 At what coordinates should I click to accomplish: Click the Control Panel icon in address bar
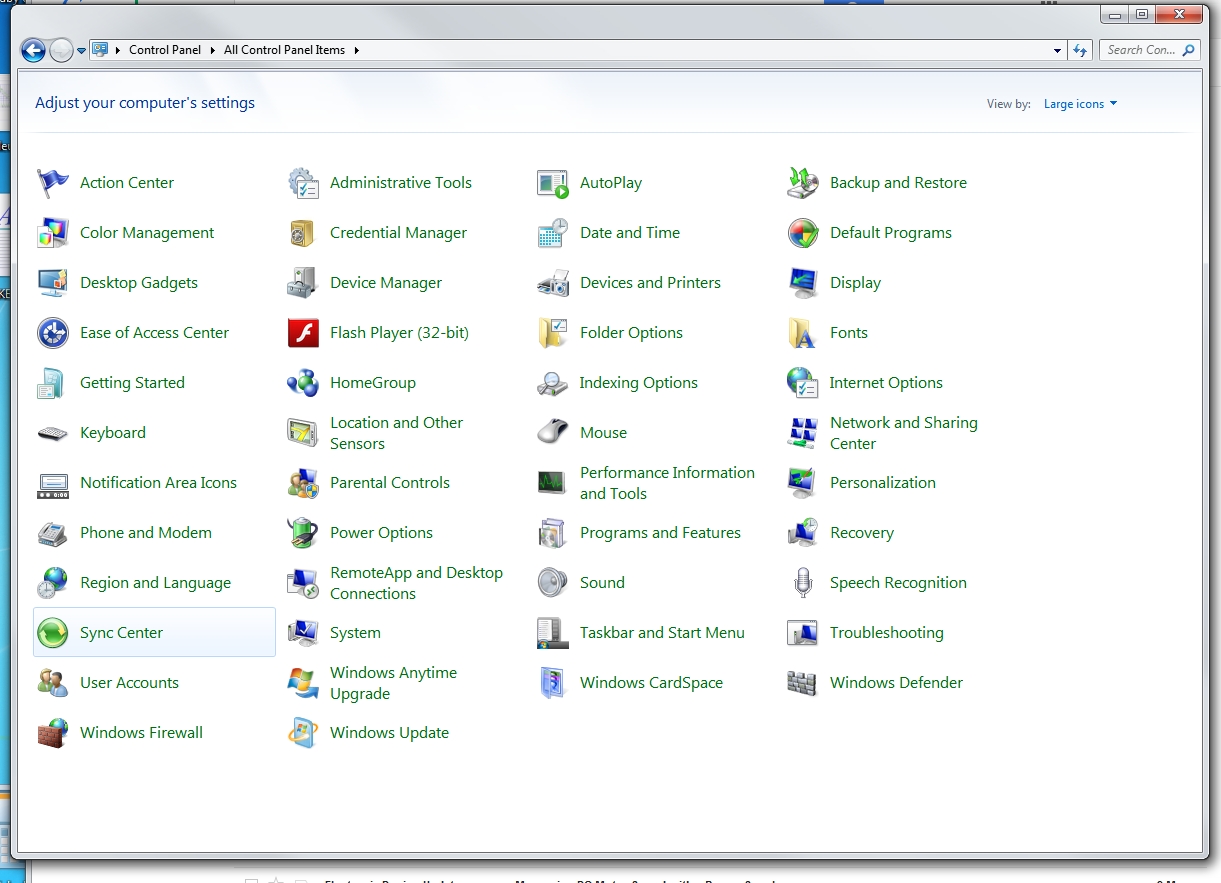100,49
